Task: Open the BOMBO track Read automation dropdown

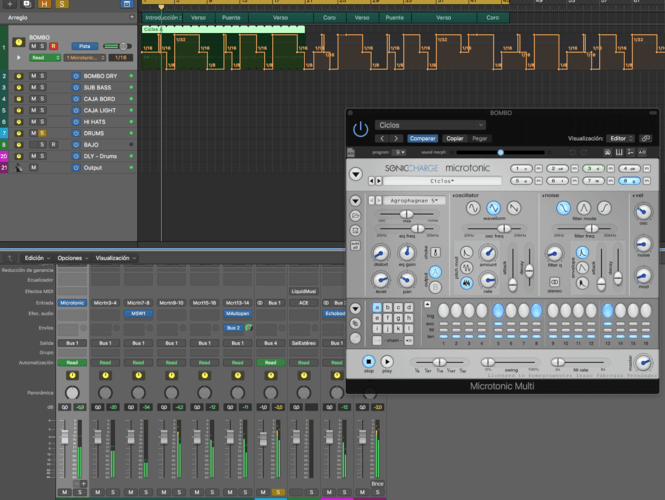Action: click(45, 58)
